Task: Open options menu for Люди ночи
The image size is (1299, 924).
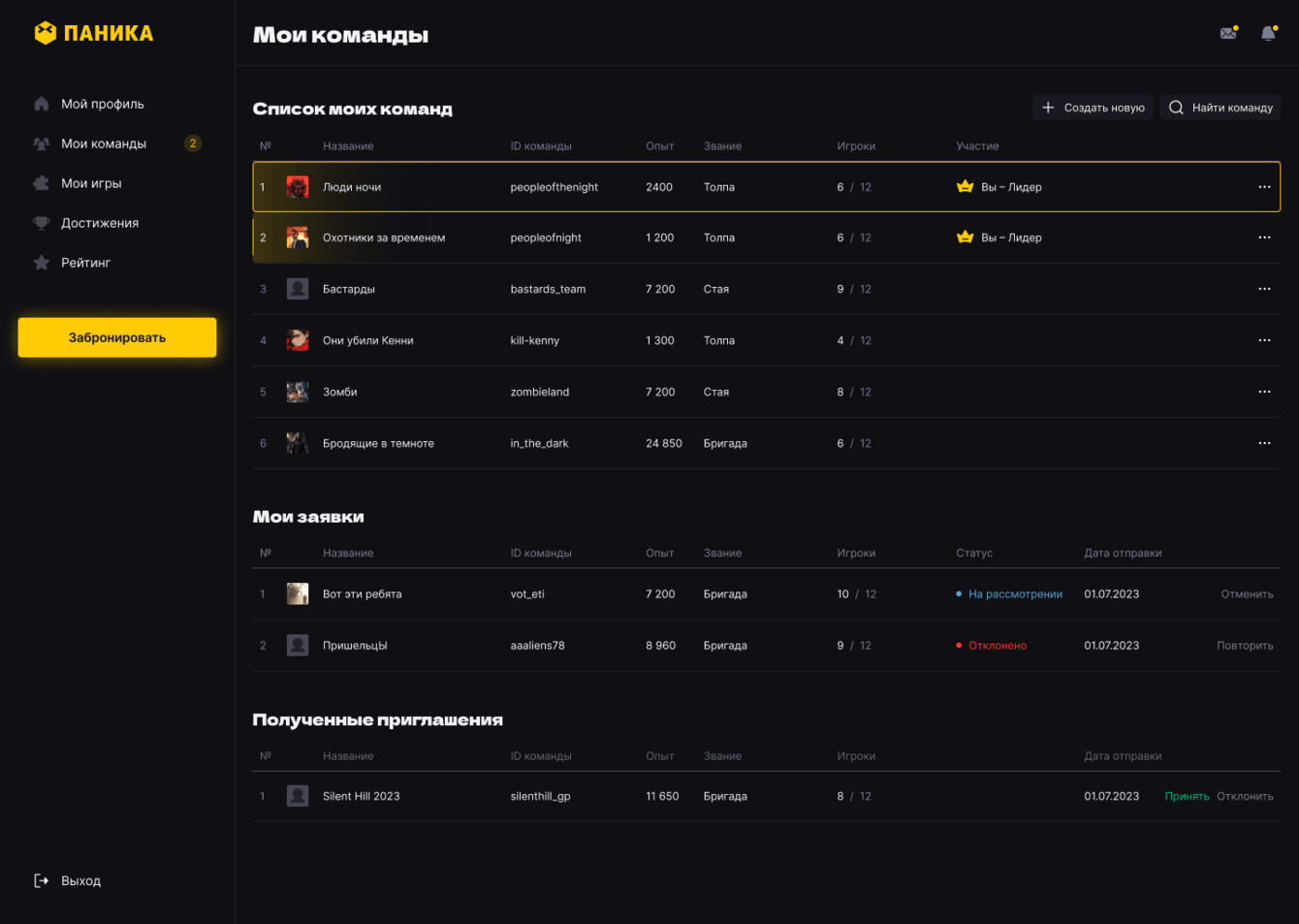Action: click(x=1264, y=187)
